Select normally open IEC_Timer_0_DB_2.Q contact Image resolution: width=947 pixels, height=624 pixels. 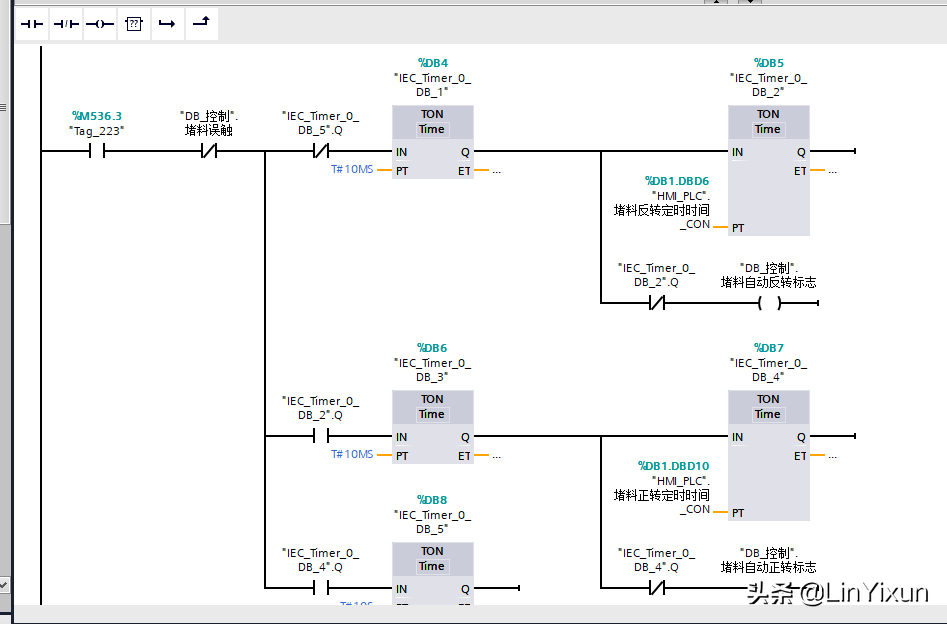pos(320,436)
